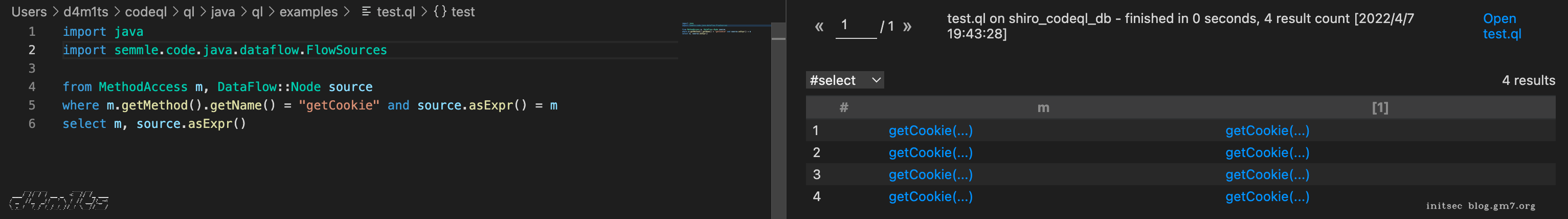
Task: Click the [1] column header to sort
Action: pyautogui.click(x=1380, y=107)
